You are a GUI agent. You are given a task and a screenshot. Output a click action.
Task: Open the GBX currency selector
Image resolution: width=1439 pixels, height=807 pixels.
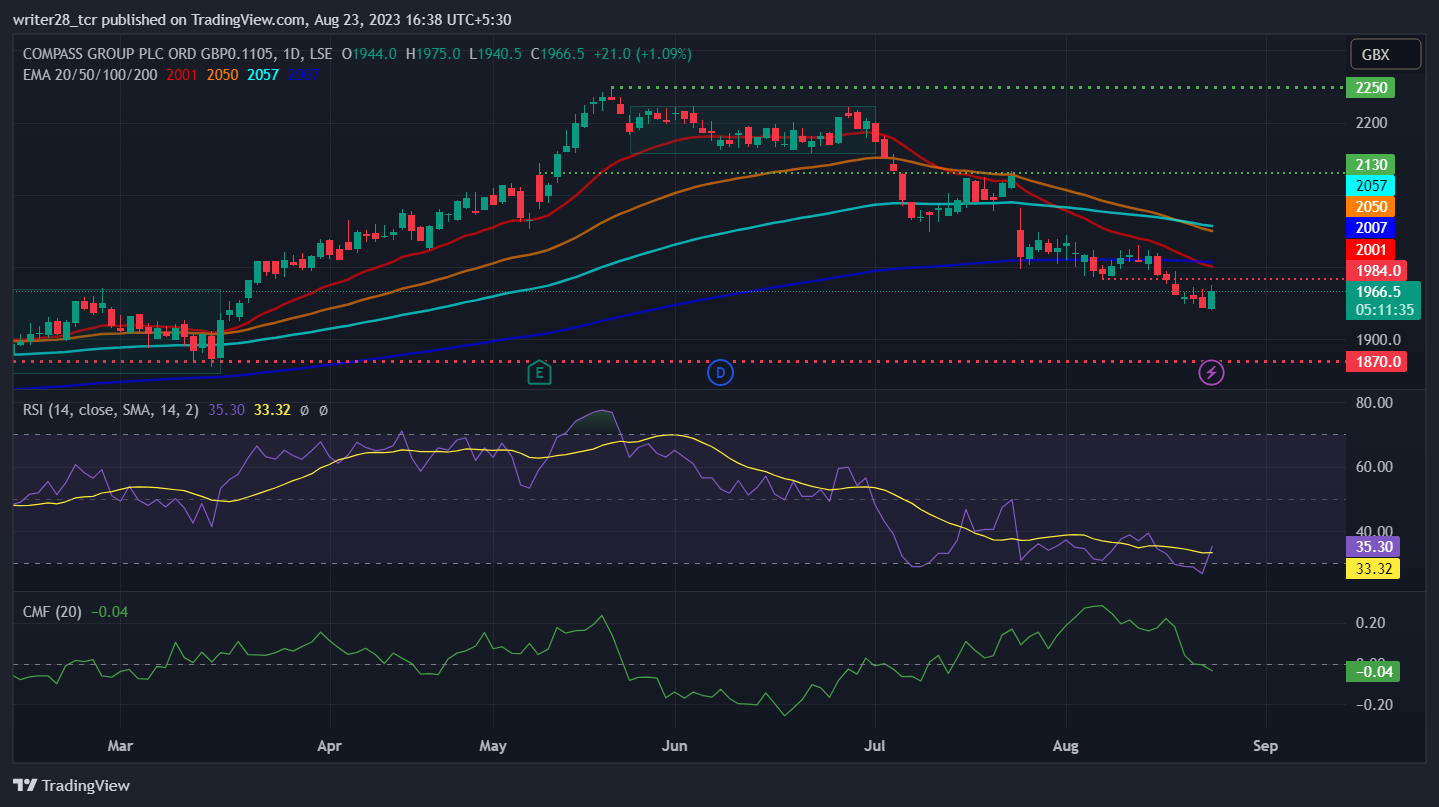coord(1385,55)
